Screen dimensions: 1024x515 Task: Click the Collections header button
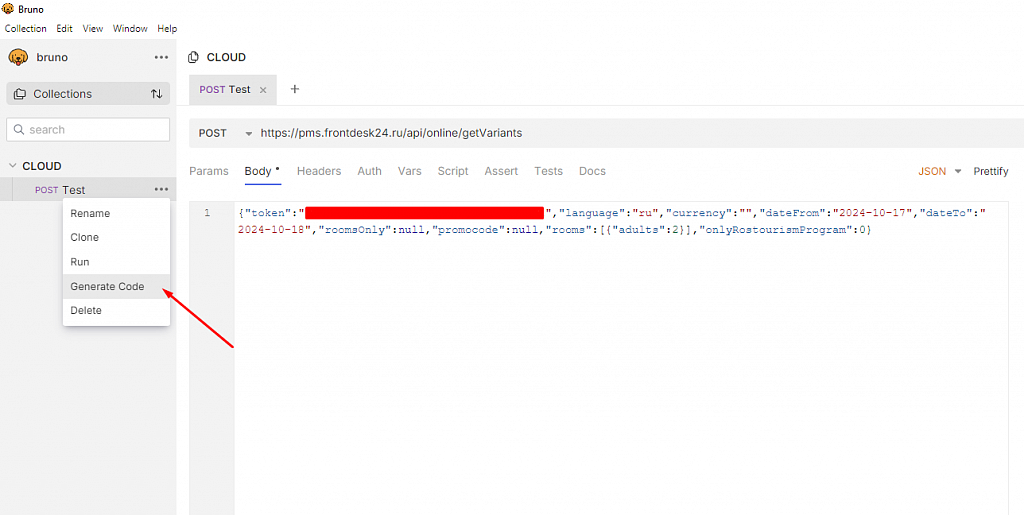[x=88, y=94]
